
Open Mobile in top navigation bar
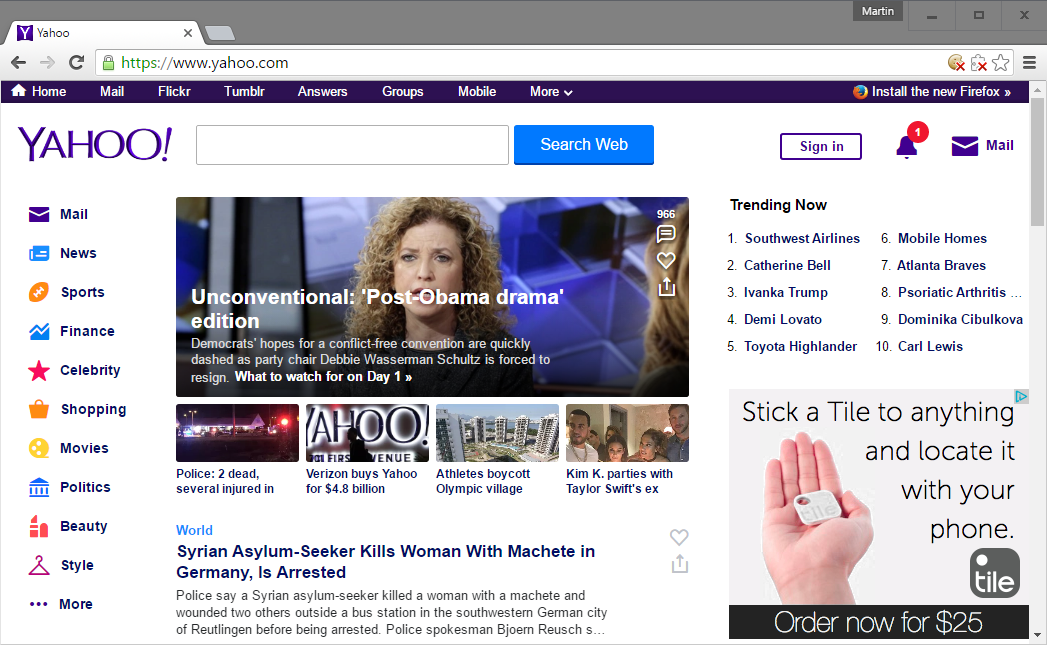coord(476,91)
